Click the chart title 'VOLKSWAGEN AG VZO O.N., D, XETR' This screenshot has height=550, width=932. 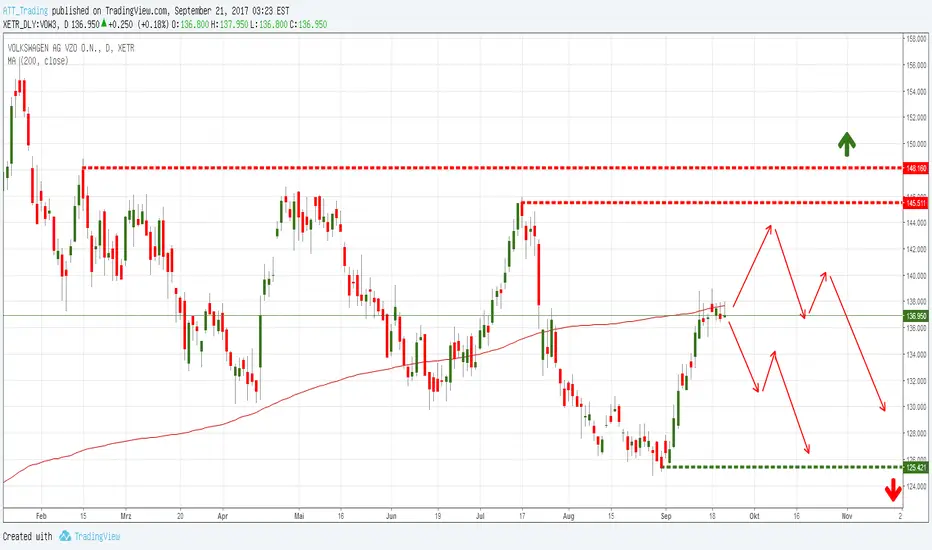[x=71, y=48]
